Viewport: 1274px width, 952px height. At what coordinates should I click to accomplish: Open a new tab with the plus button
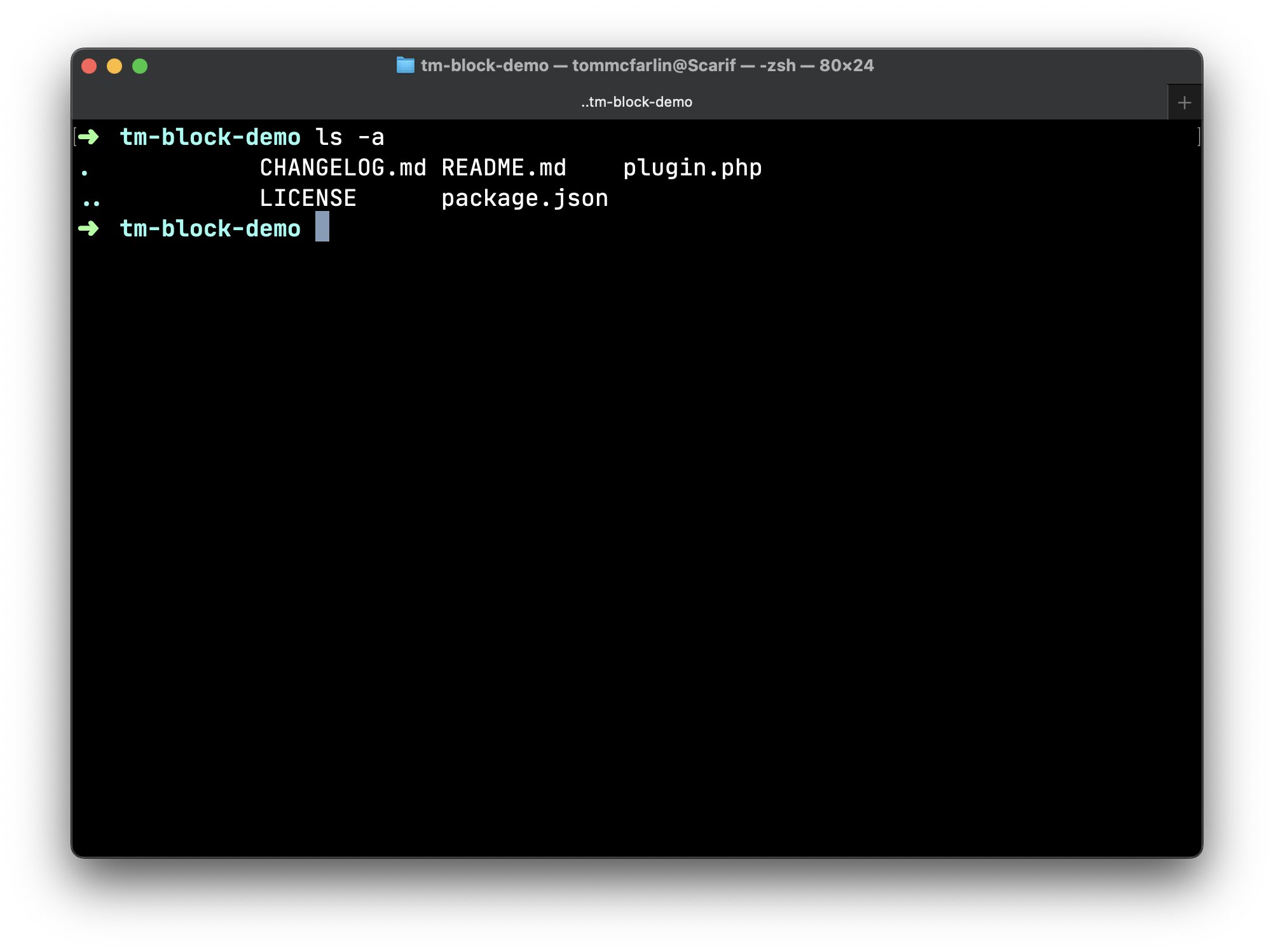1185,101
